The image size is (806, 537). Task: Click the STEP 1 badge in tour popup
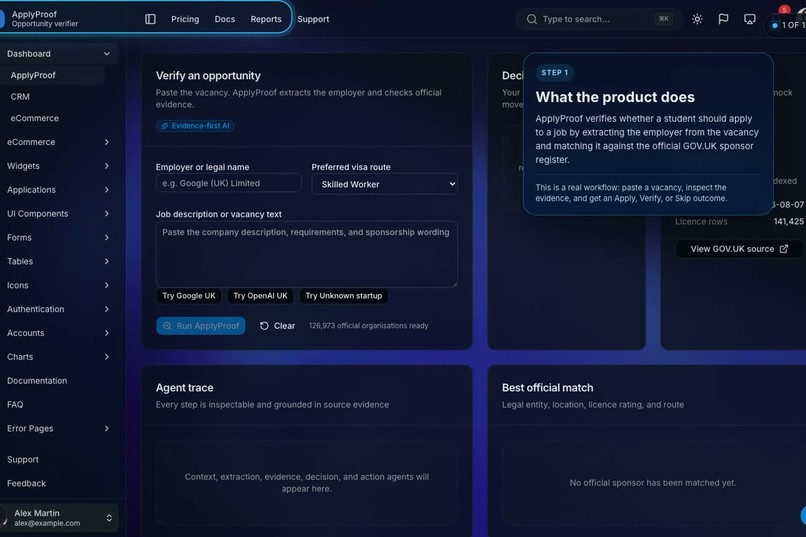click(555, 72)
